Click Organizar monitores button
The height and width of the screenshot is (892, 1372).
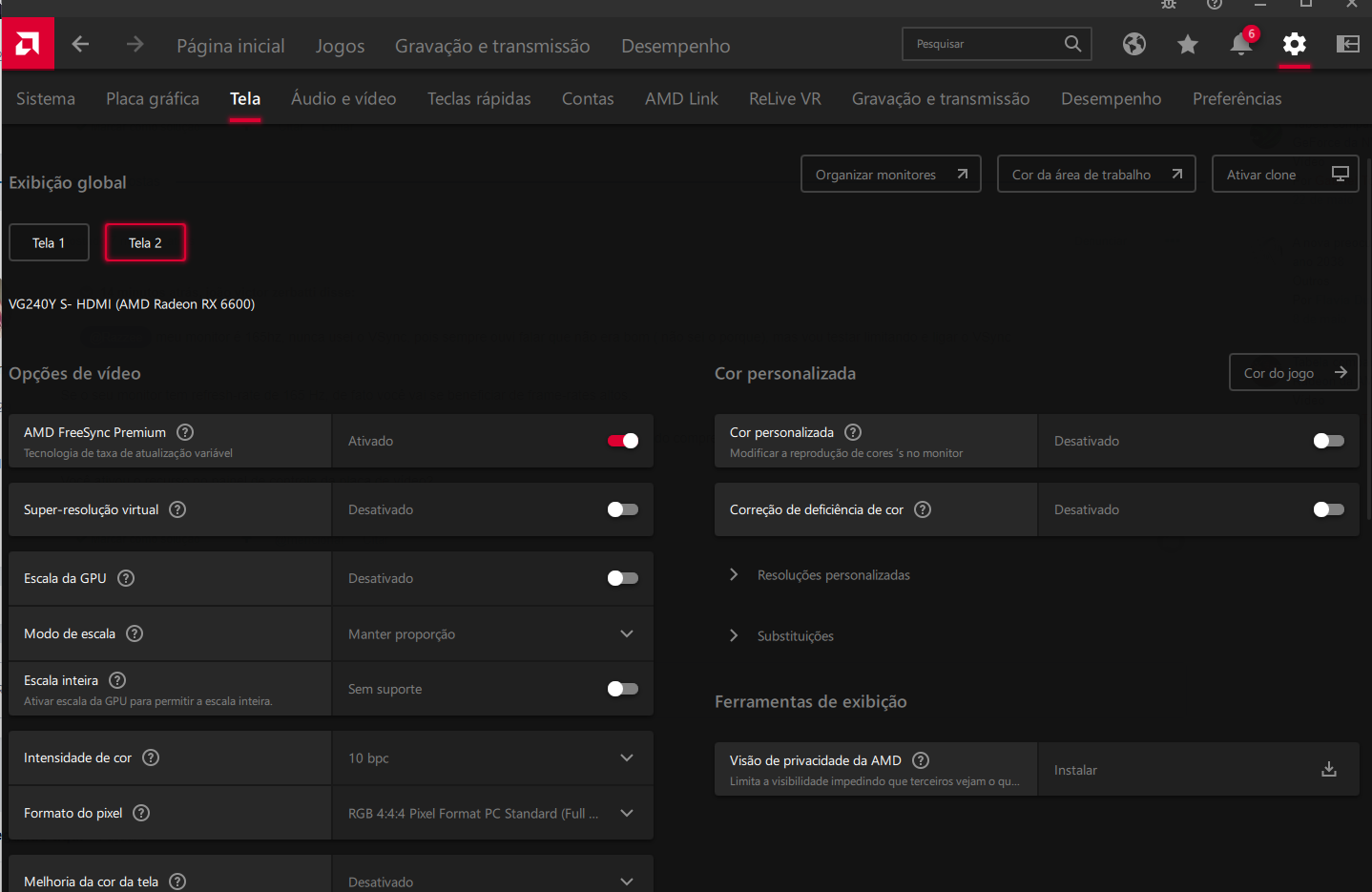pos(891,174)
